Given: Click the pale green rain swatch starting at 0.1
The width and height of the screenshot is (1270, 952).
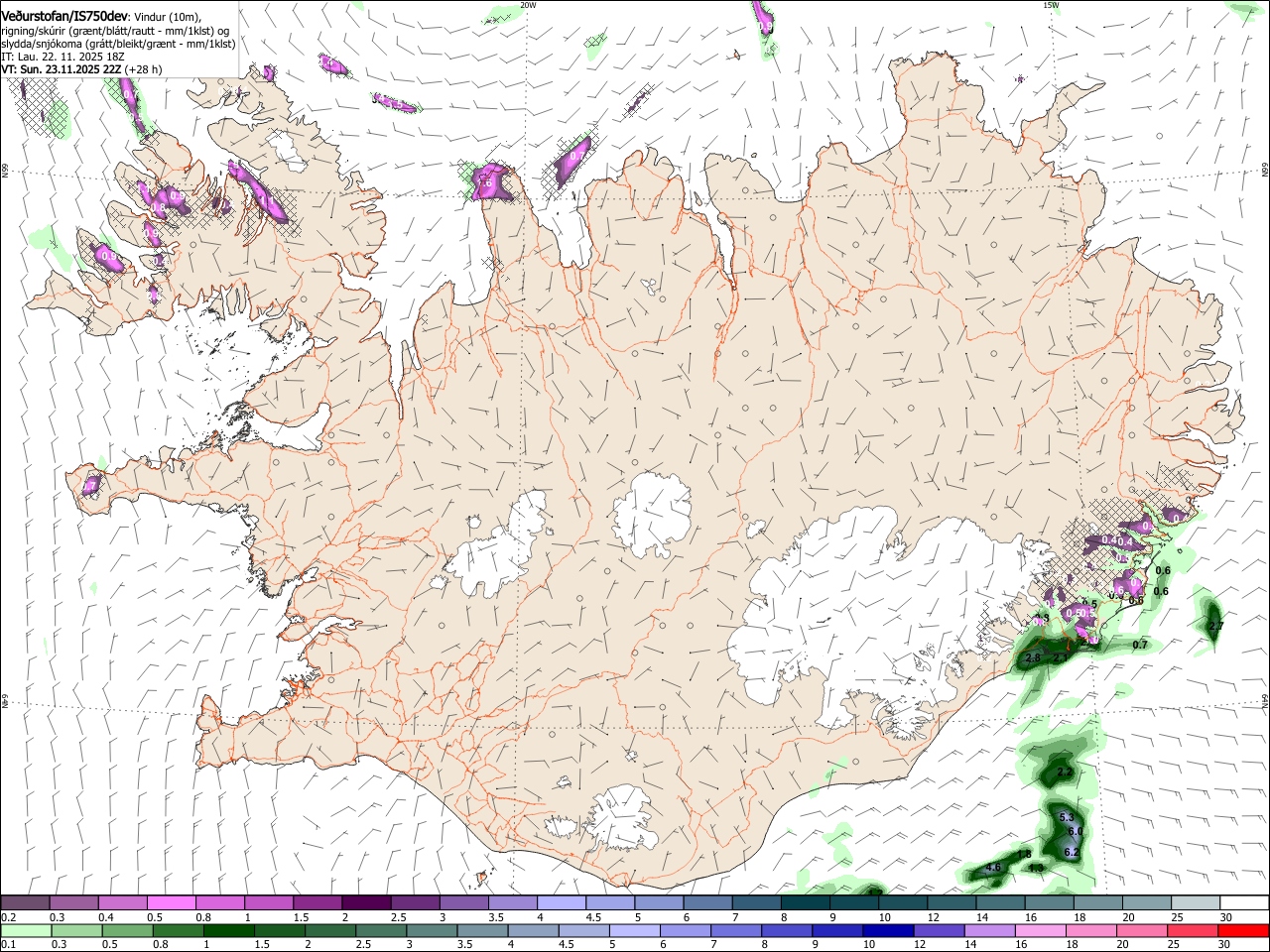Looking at the screenshot, I should click(x=25, y=930).
